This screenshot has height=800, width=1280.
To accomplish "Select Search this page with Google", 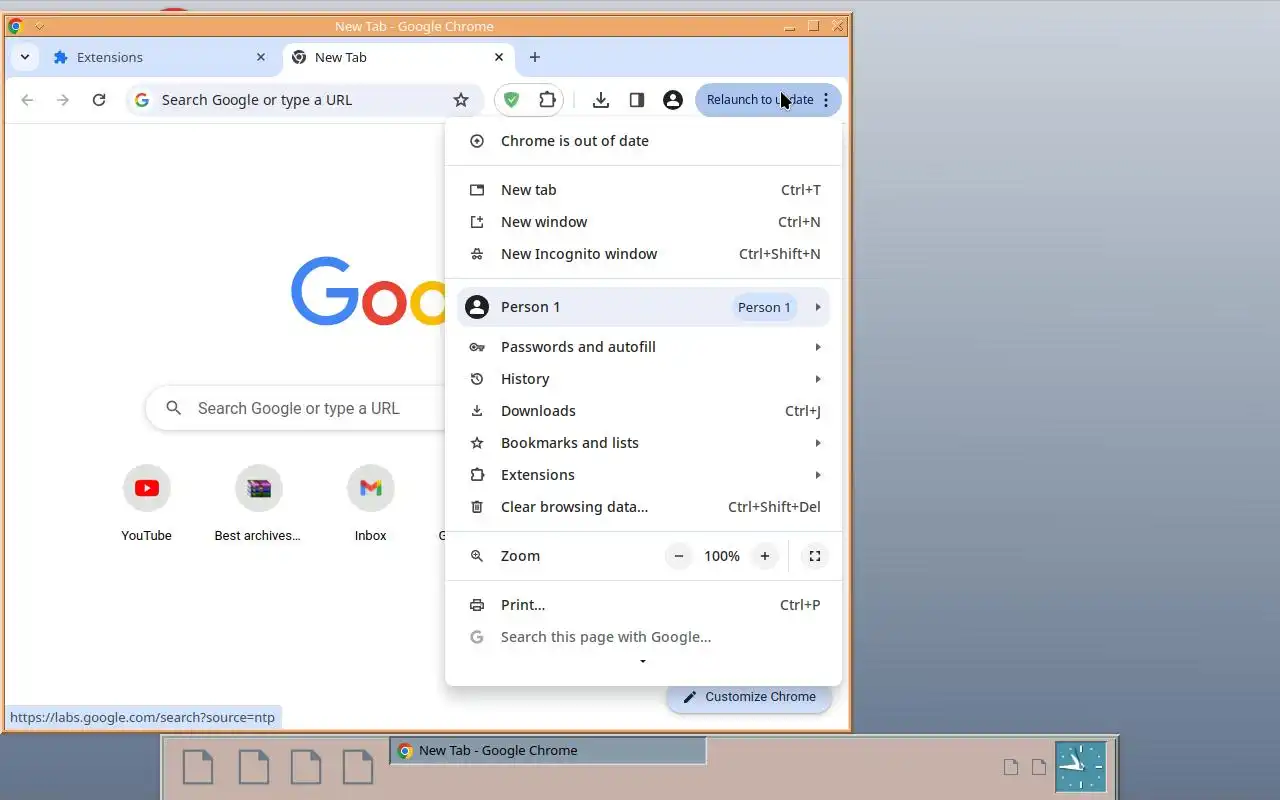I will (x=643, y=637).
